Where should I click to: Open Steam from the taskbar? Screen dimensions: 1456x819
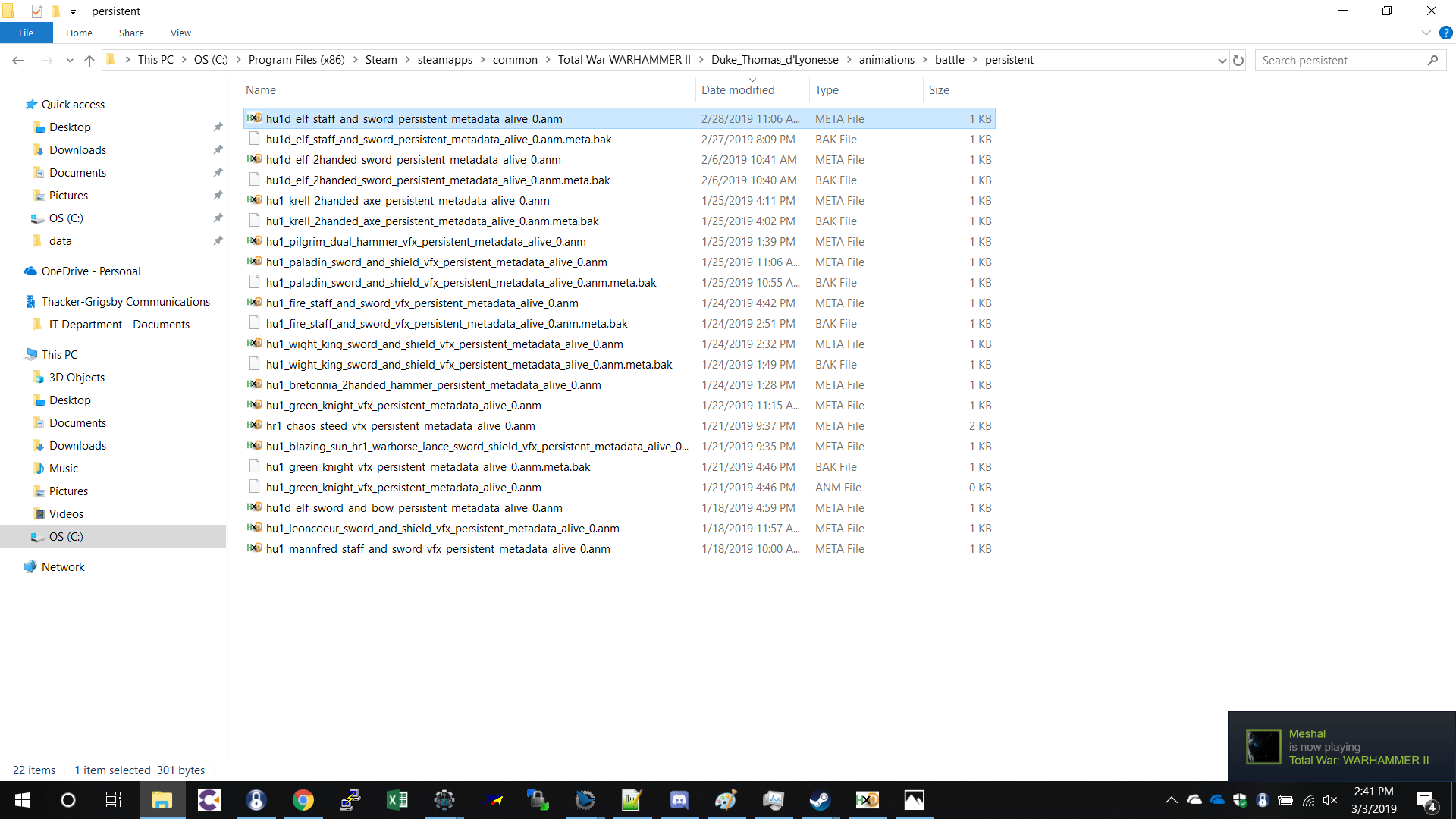(x=820, y=800)
